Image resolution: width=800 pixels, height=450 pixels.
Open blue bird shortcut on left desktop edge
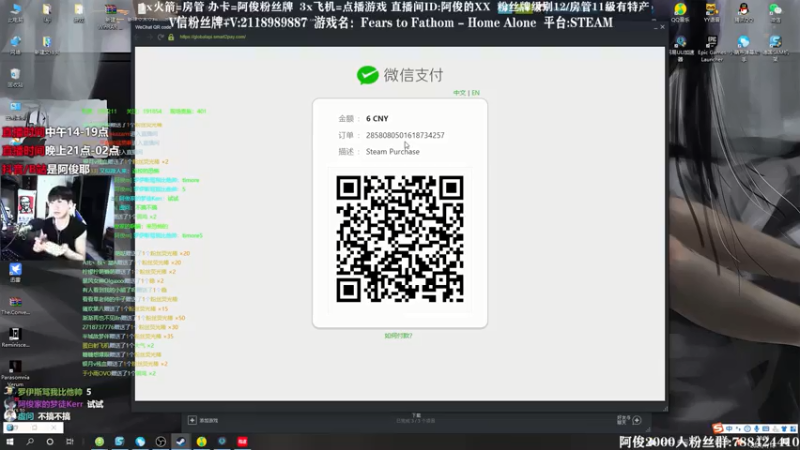(x=15, y=272)
